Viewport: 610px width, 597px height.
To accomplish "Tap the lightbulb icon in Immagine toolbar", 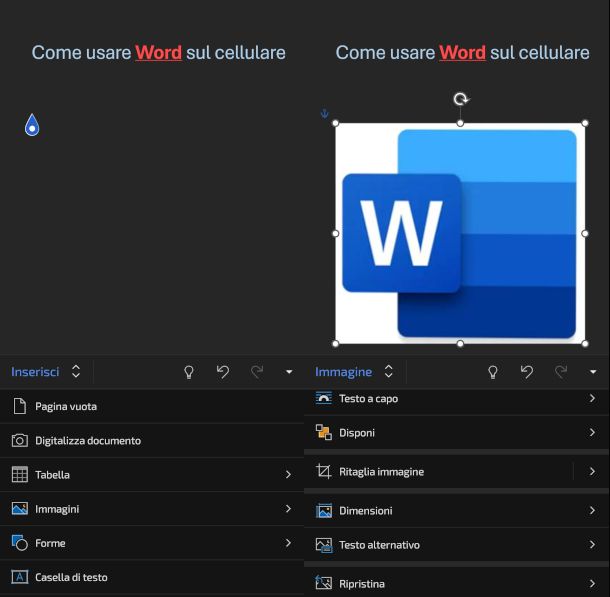I will click(493, 372).
